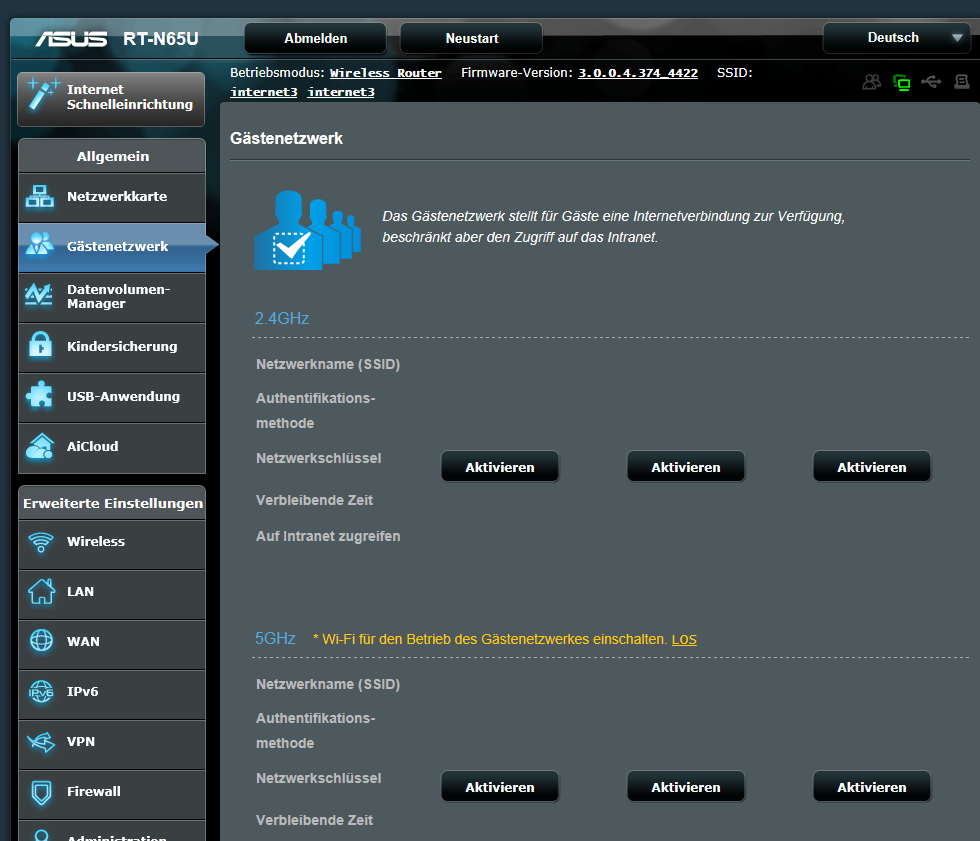The height and width of the screenshot is (841, 980).
Task: Activate the first 2.4GHz guest network
Action: point(500,467)
